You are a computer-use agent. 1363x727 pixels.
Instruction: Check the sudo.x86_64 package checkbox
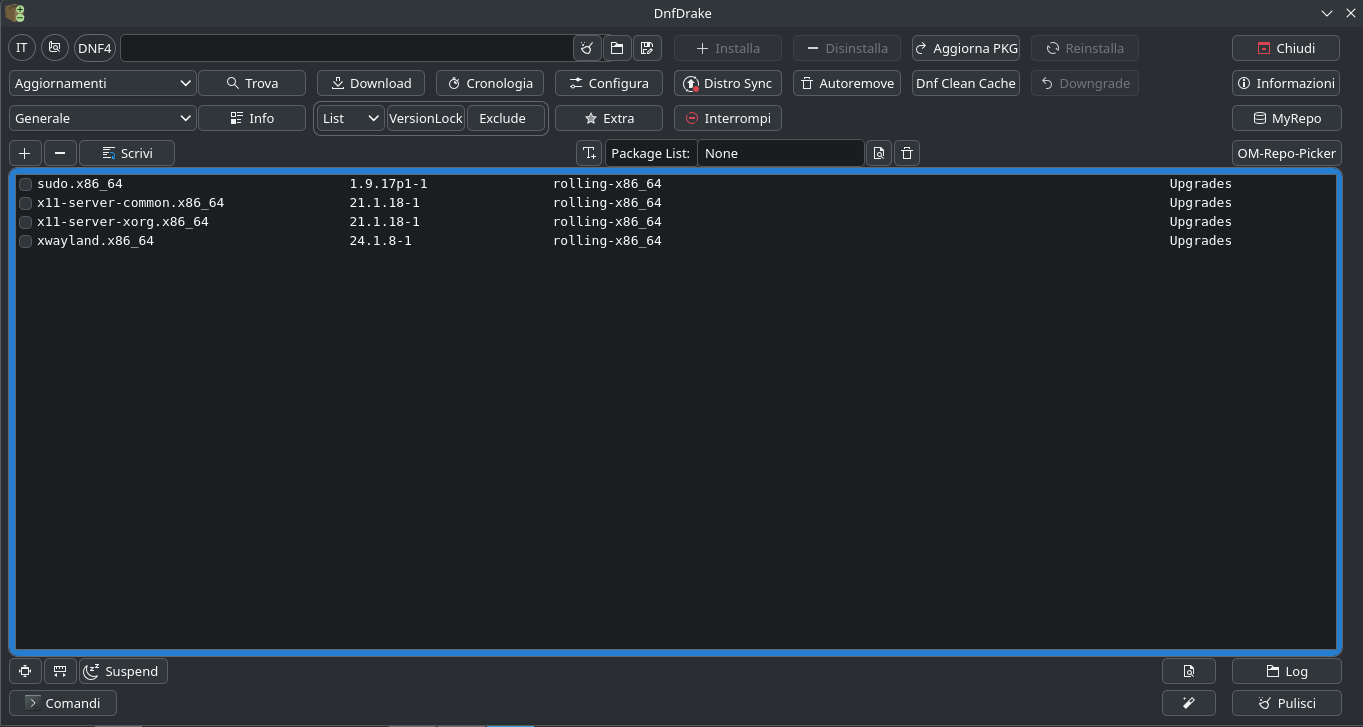coord(26,184)
